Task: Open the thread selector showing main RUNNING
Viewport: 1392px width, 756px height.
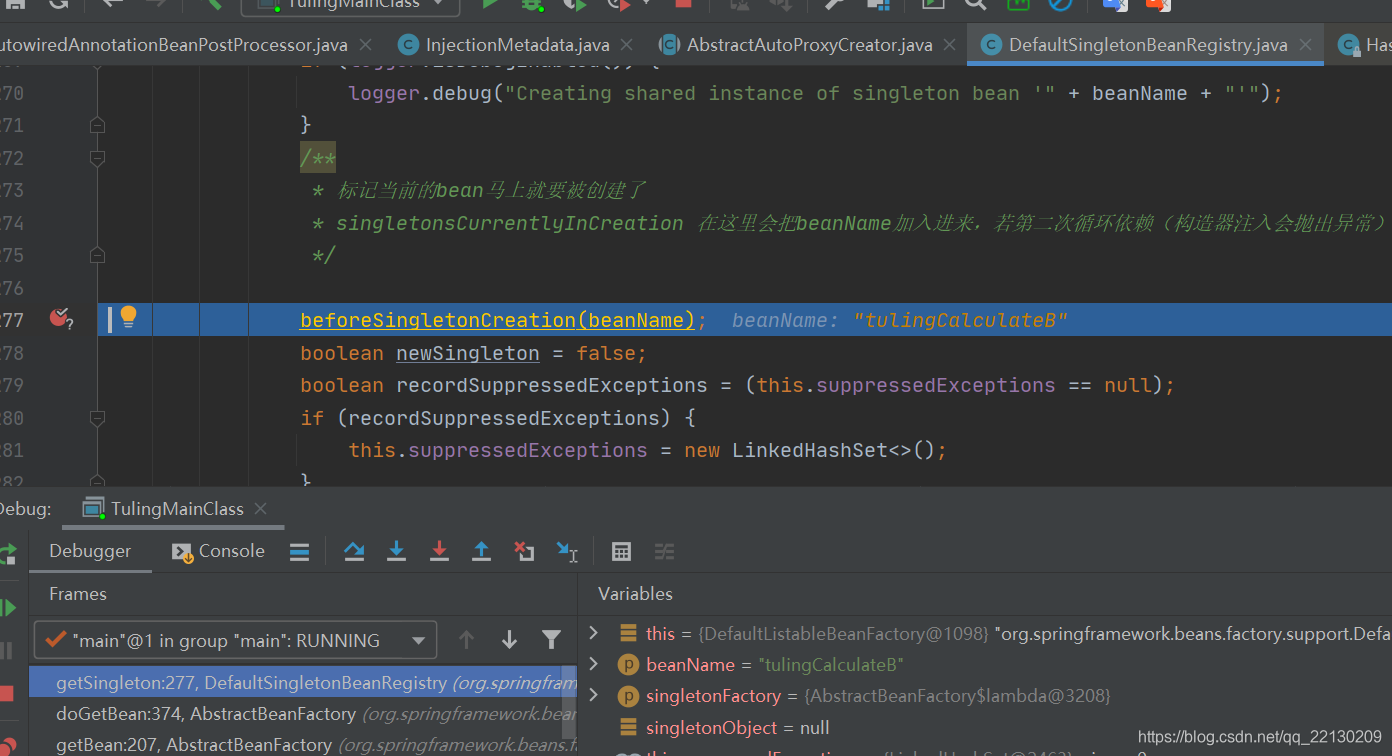Action: (x=236, y=641)
